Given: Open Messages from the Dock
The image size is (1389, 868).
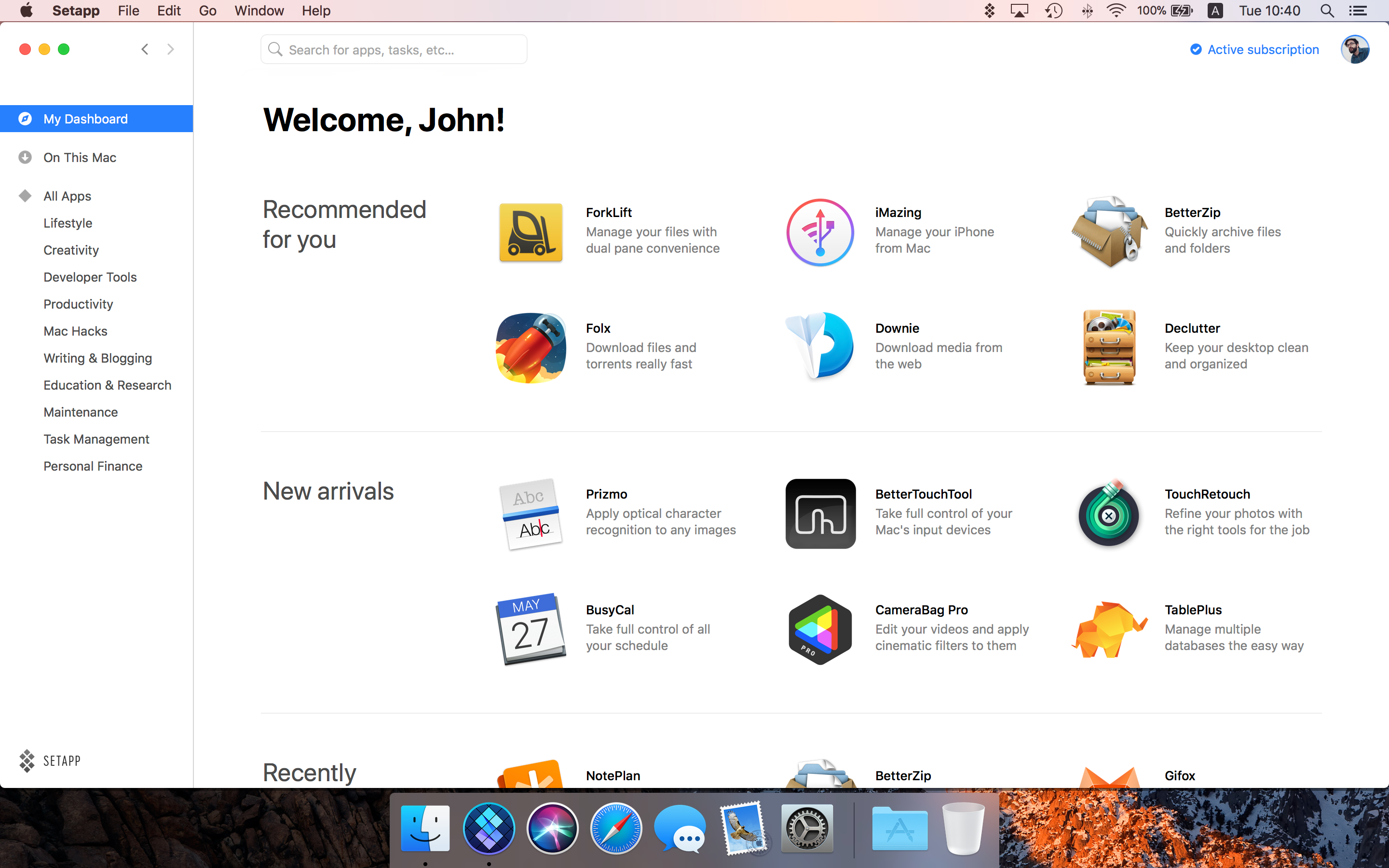Looking at the screenshot, I should coord(680,828).
